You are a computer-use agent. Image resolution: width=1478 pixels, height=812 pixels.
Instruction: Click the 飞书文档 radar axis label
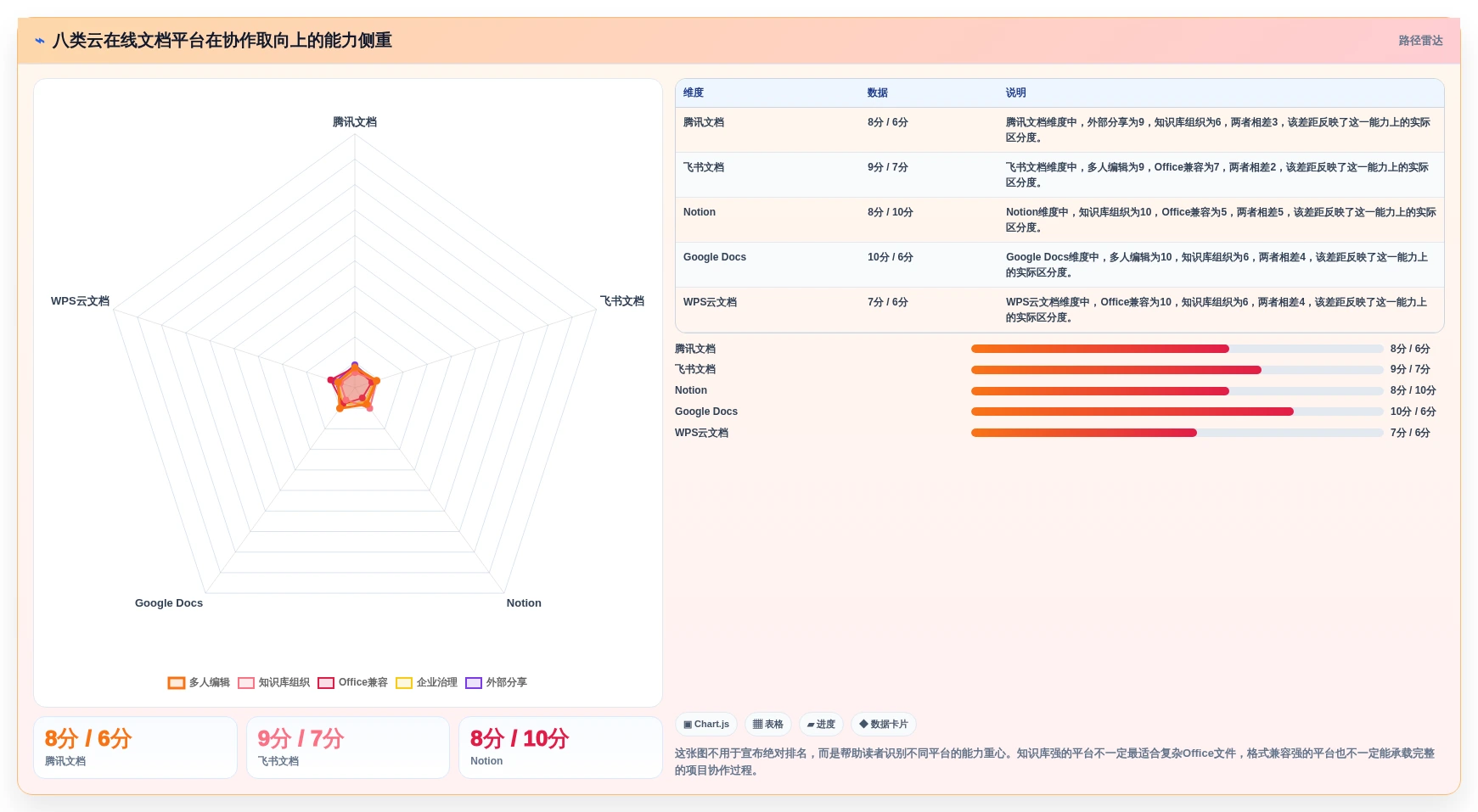coord(622,301)
